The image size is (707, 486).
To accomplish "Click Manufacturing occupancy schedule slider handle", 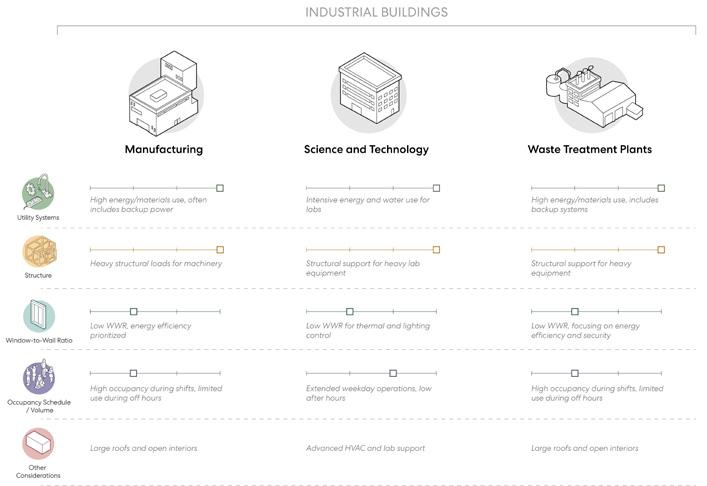I will tap(133, 373).
